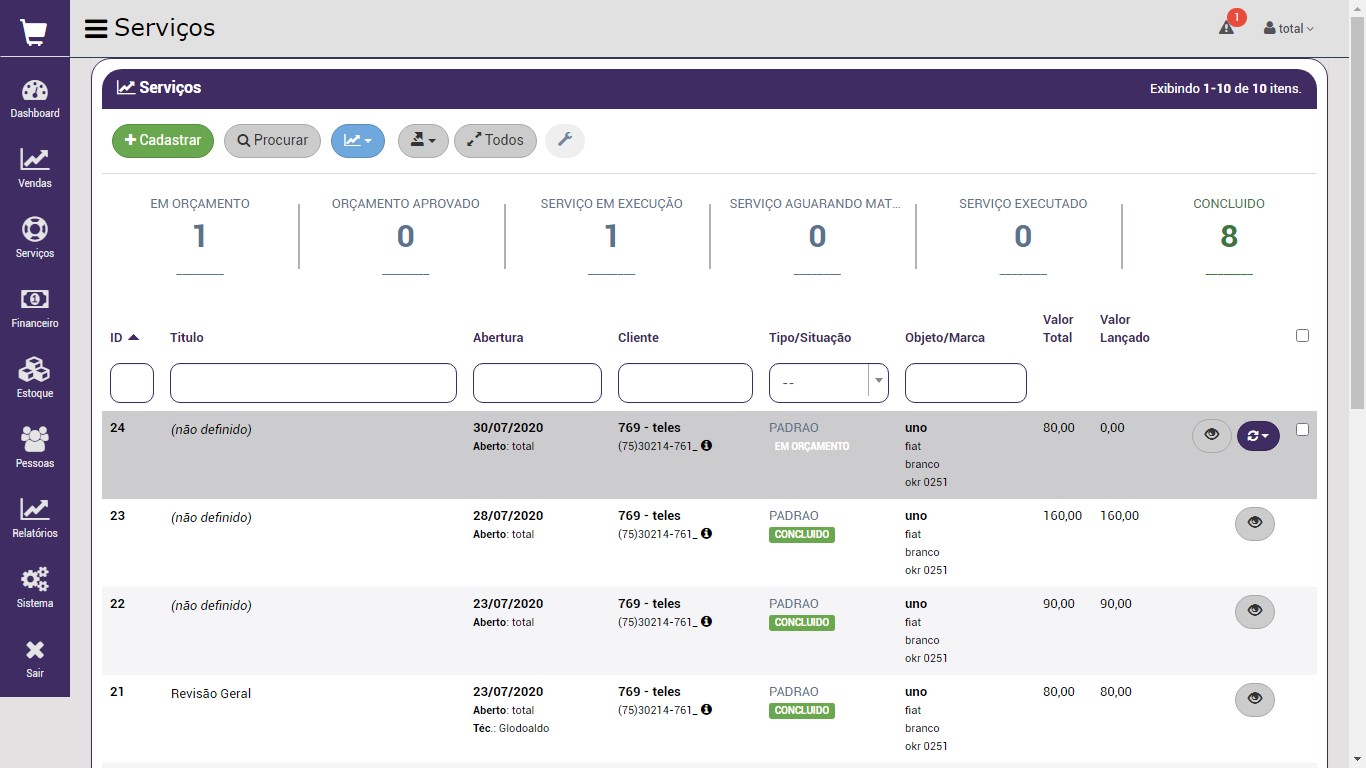Open the blue chart dropdown button
Viewport: 1366px width, 768px height.
(358, 141)
